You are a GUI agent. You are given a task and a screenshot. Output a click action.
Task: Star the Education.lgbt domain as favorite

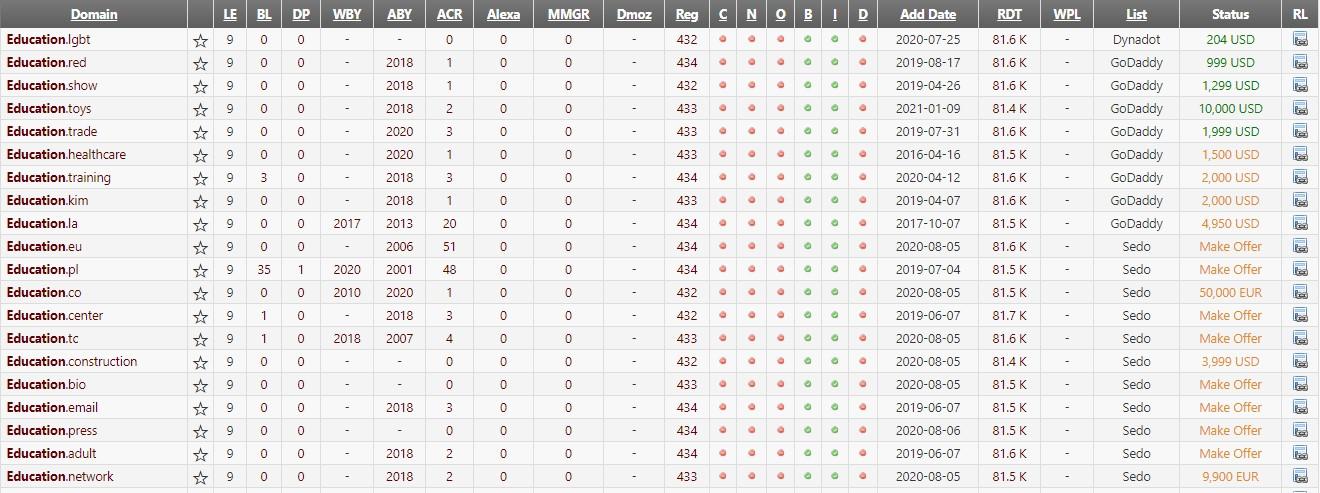click(x=200, y=40)
